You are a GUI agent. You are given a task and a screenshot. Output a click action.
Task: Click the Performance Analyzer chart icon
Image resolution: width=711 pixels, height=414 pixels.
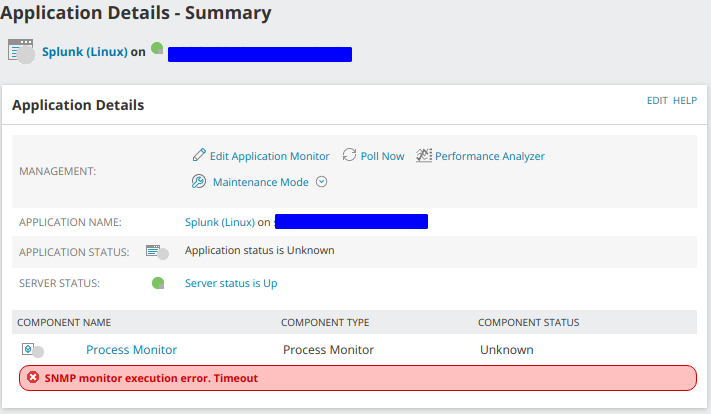coord(424,156)
